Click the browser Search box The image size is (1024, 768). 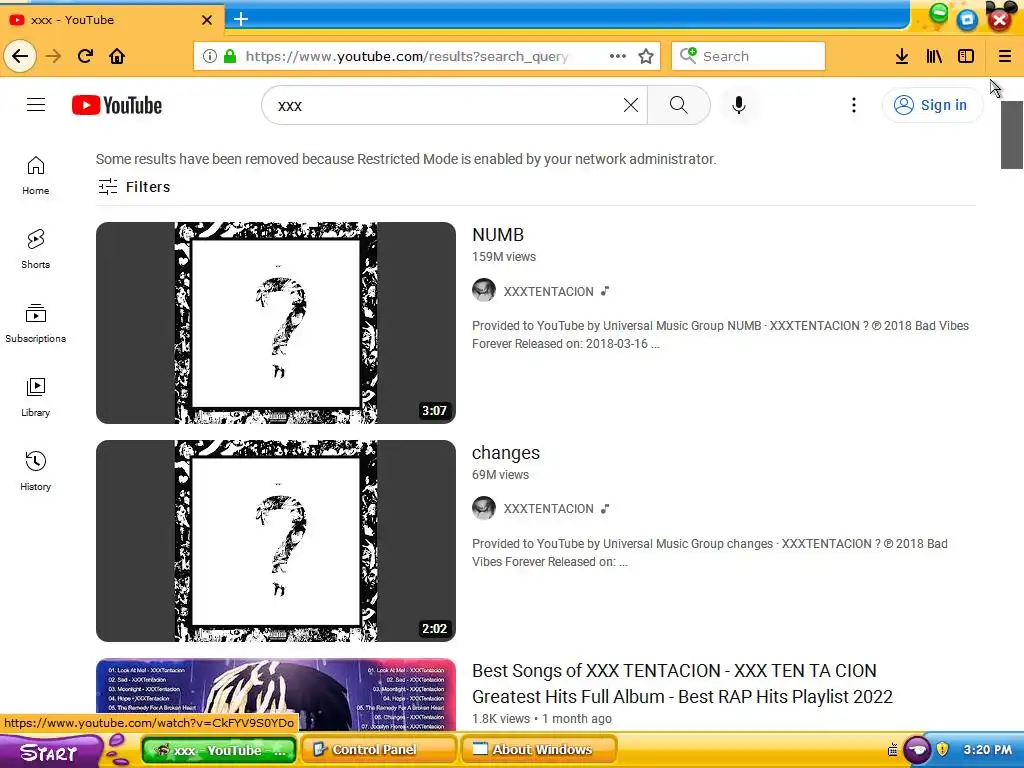tap(748, 56)
